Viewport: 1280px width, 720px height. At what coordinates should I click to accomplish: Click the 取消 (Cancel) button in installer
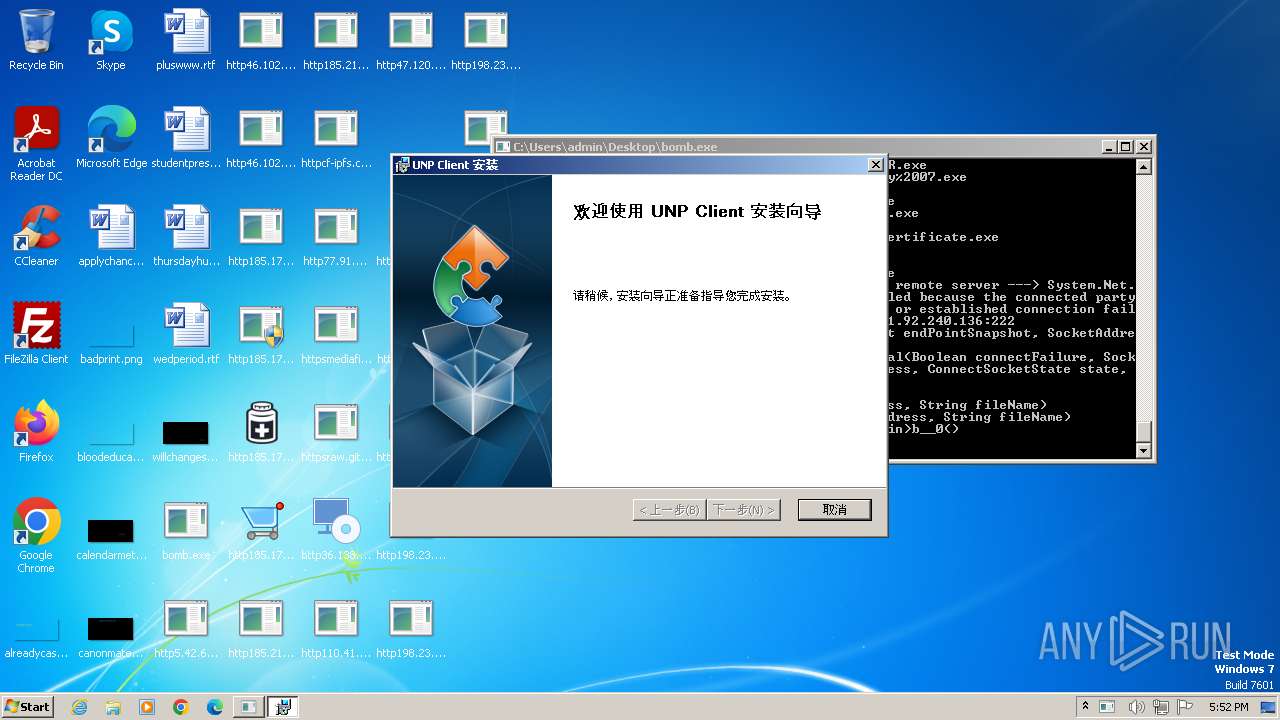[834, 510]
